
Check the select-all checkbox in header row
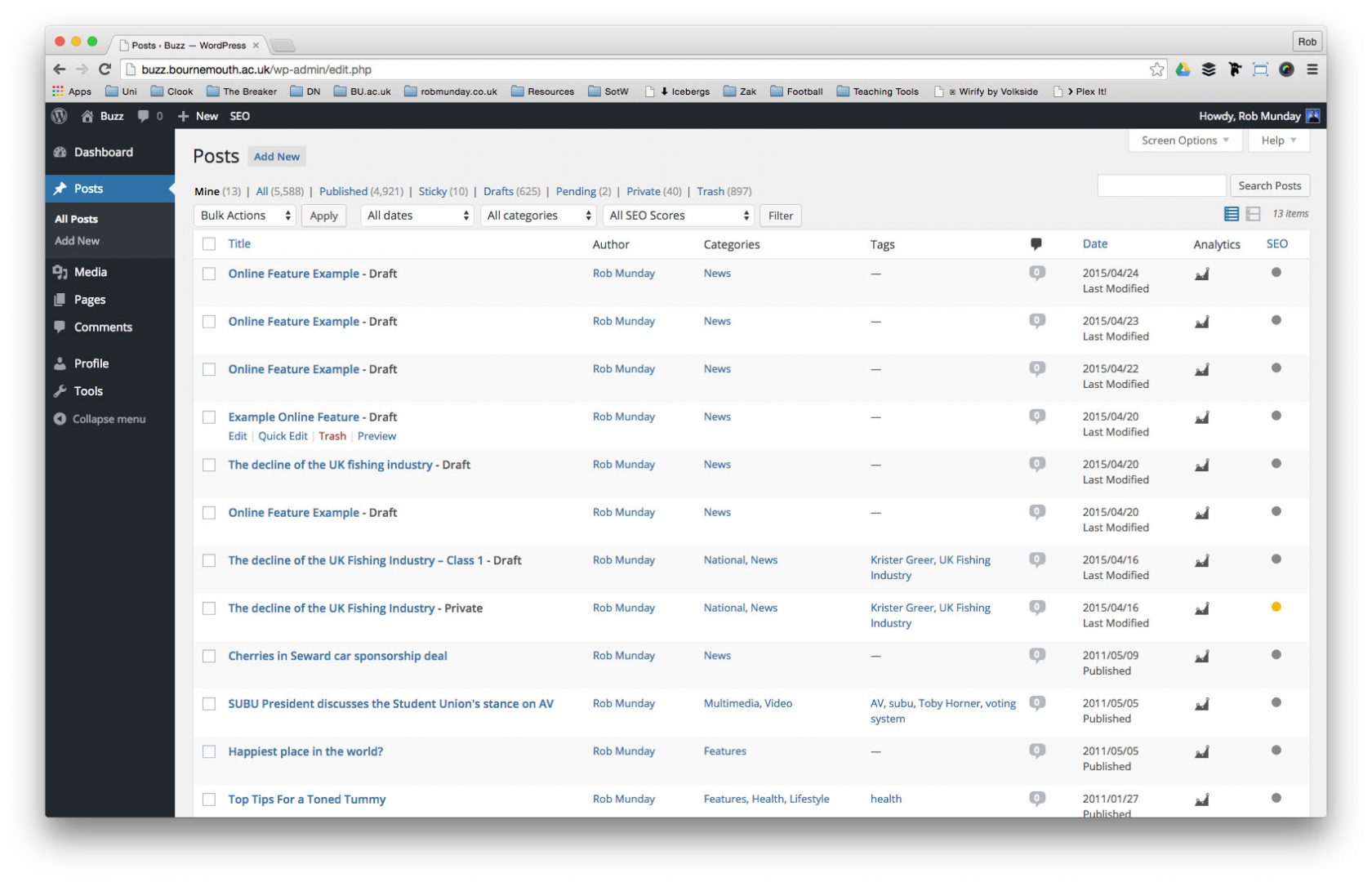(x=209, y=244)
